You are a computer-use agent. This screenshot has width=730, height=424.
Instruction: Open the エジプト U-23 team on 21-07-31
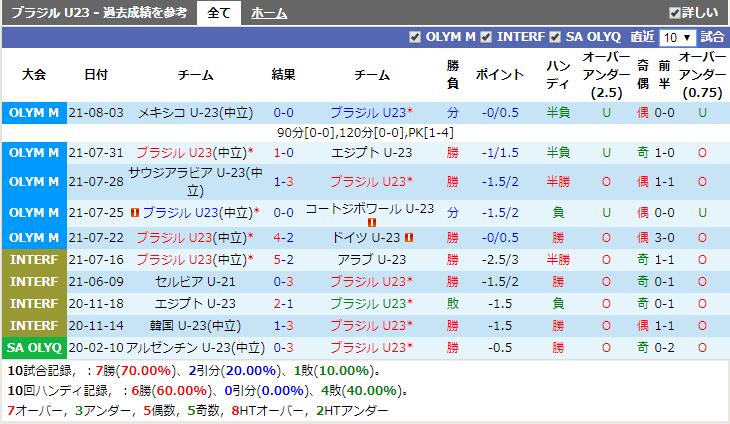pos(372,153)
